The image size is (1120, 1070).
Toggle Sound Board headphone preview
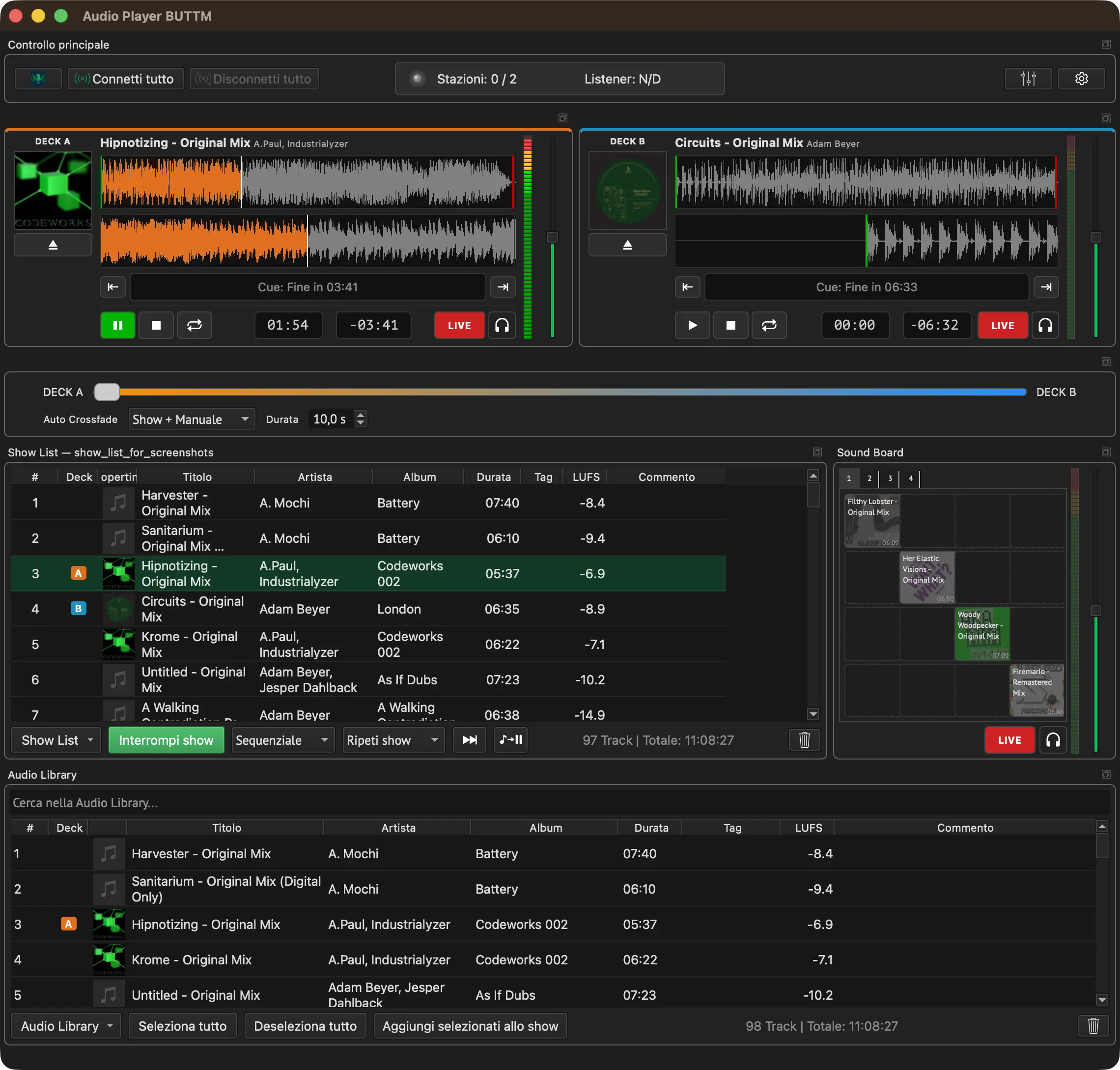coord(1053,740)
